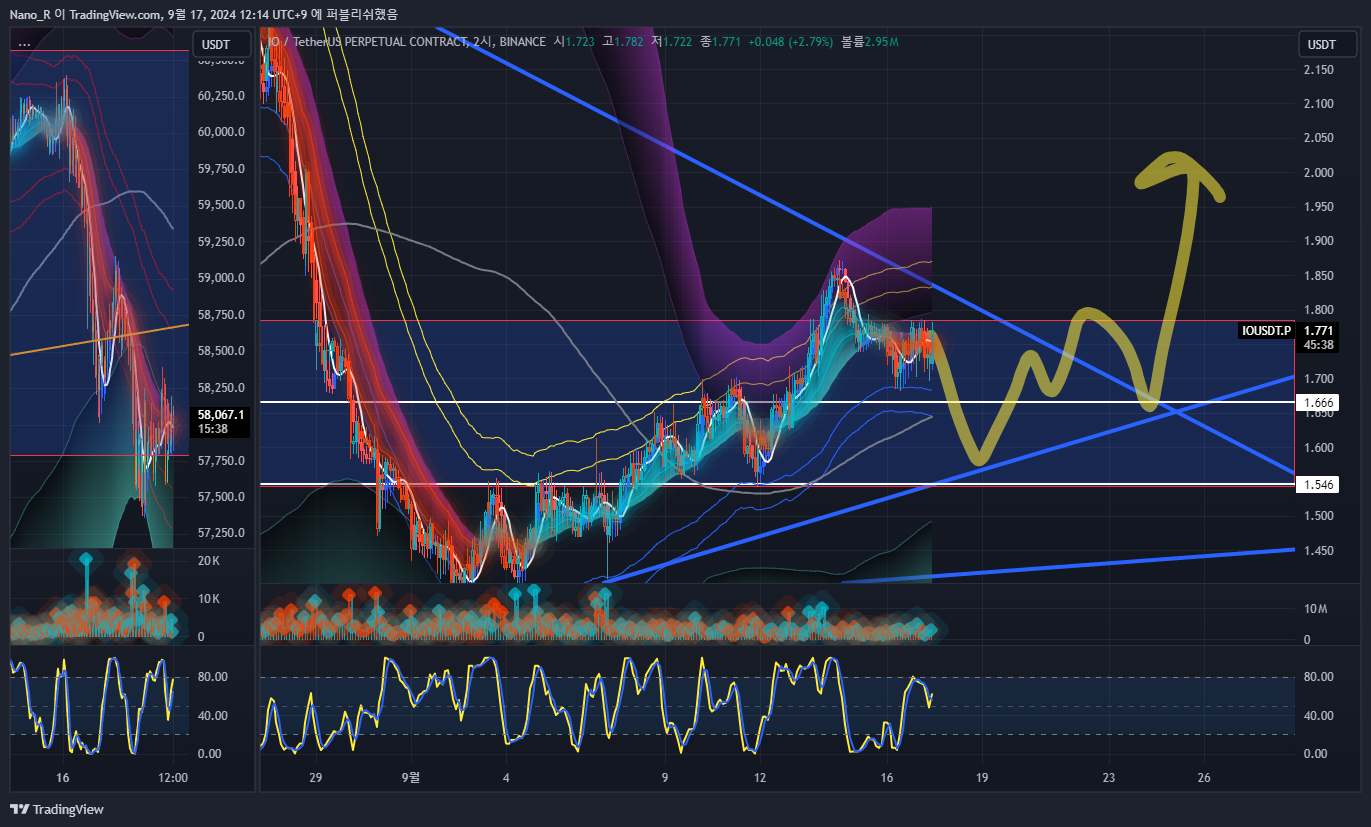This screenshot has width=1371, height=827.
Task: Click the 16 date label below the left pane
Action: (x=63, y=778)
